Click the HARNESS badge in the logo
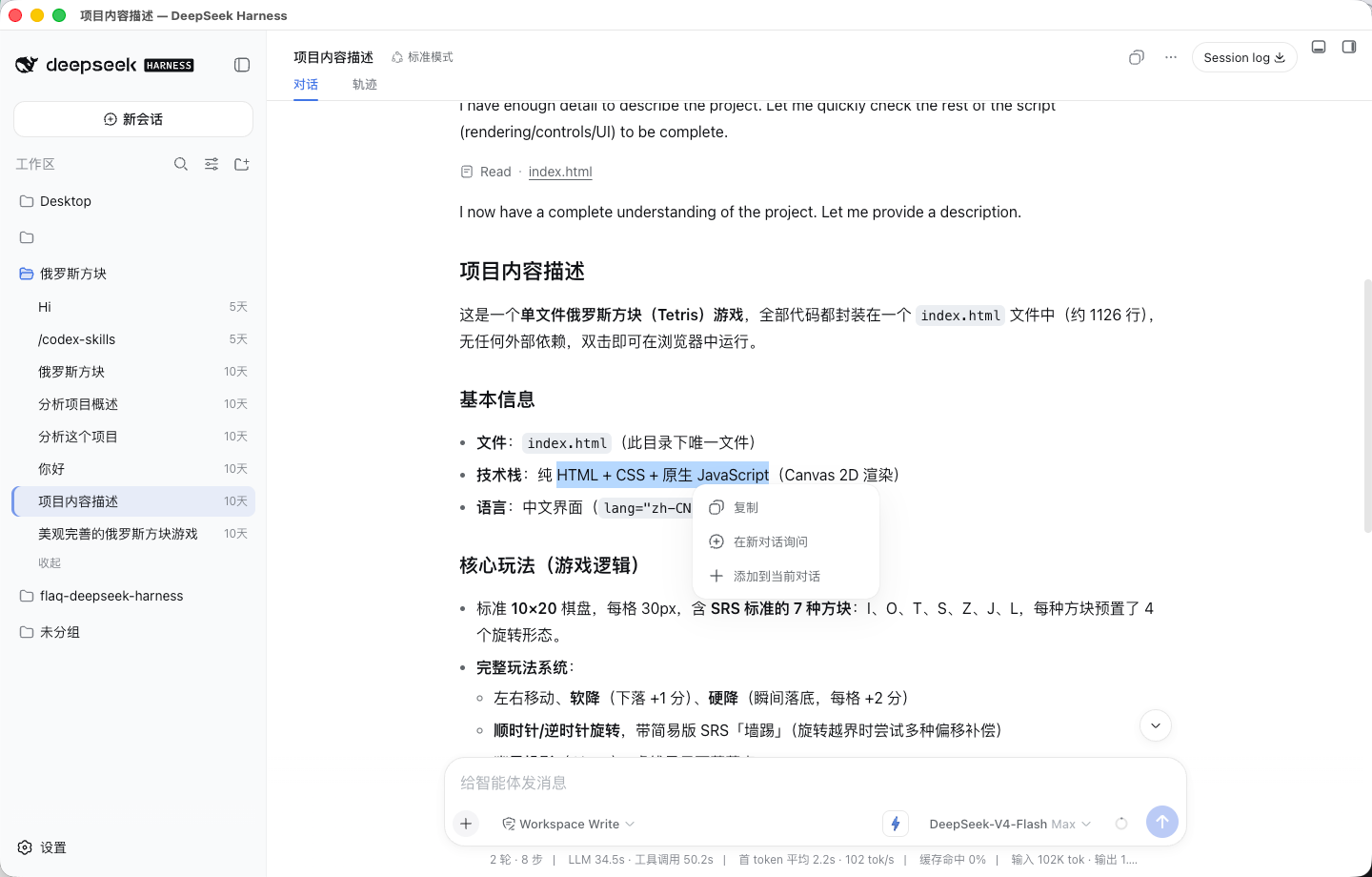 click(x=169, y=66)
